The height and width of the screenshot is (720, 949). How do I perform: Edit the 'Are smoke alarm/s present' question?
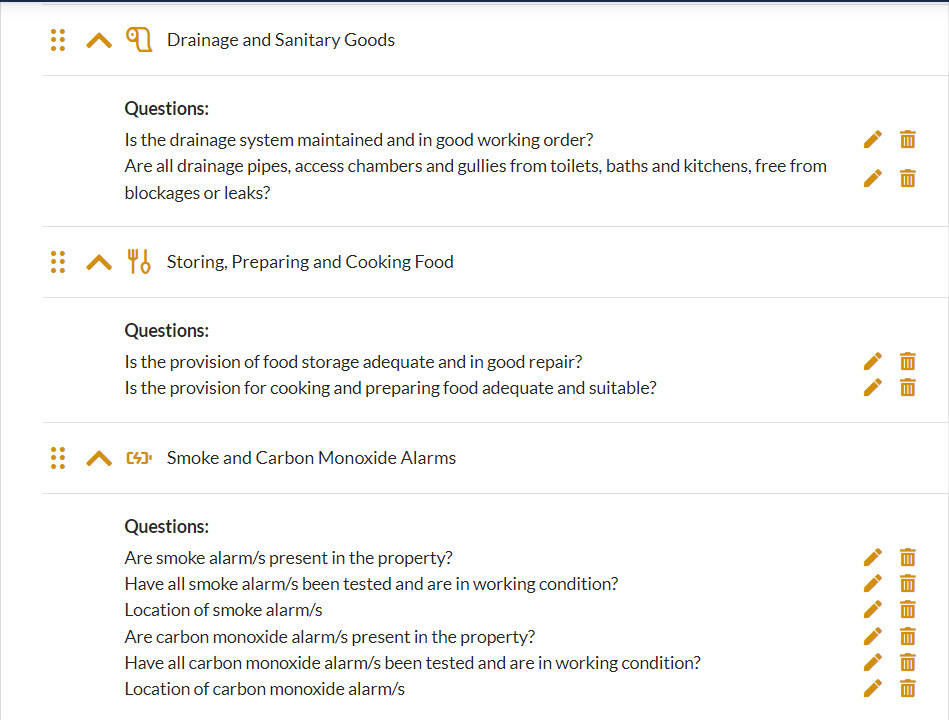(872, 558)
